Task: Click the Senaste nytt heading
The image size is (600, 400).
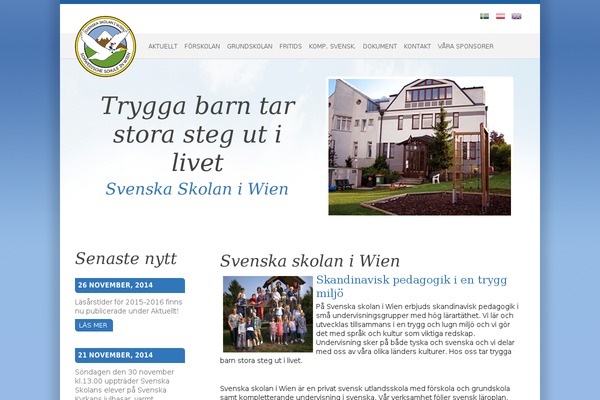Action: 126,259
